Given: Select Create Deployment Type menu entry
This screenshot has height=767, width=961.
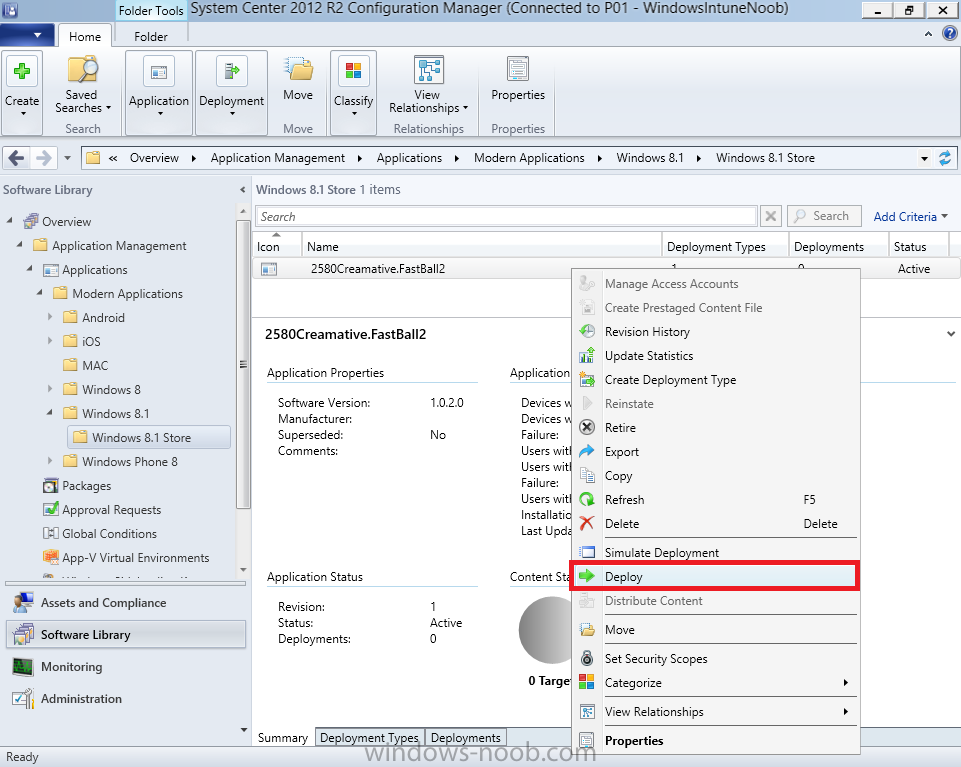Looking at the screenshot, I should tap(715, 380).
